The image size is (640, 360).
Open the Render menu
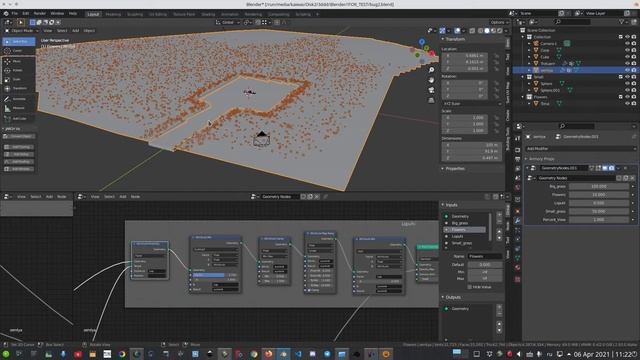click(40, 13)
